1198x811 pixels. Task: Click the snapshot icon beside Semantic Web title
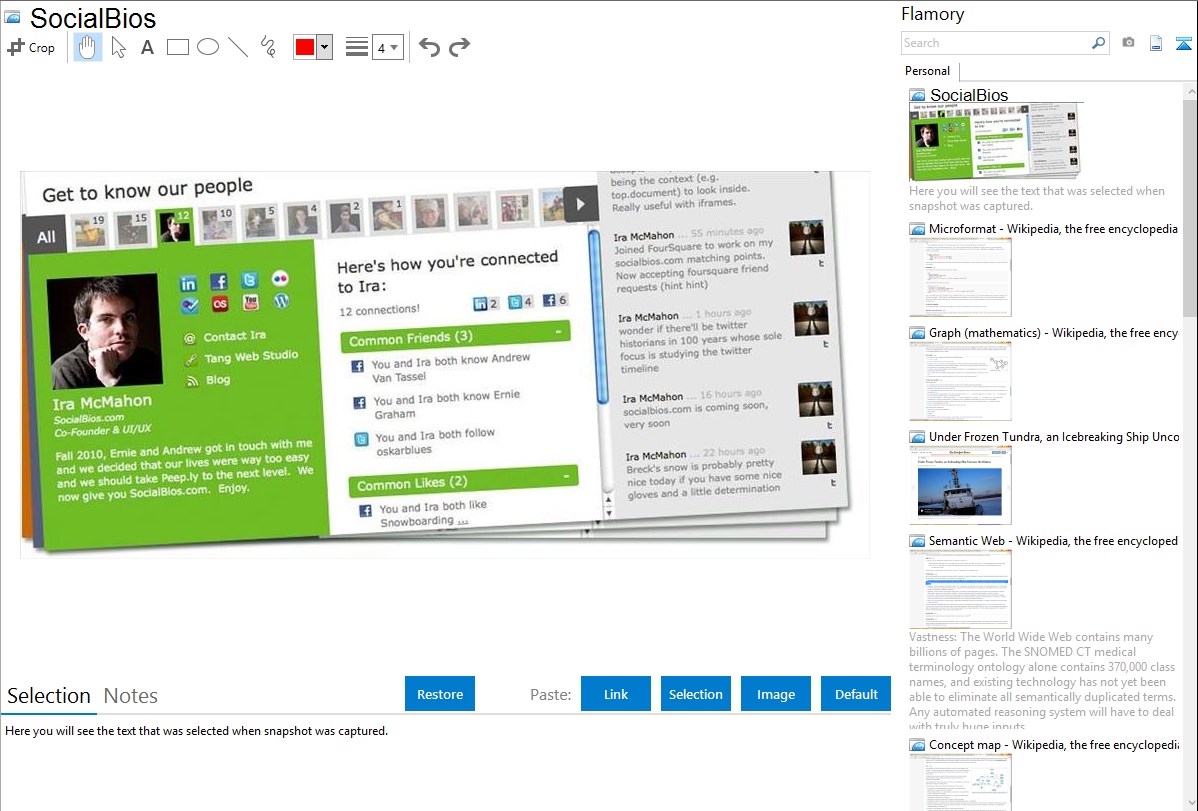(x=918, y=541)
